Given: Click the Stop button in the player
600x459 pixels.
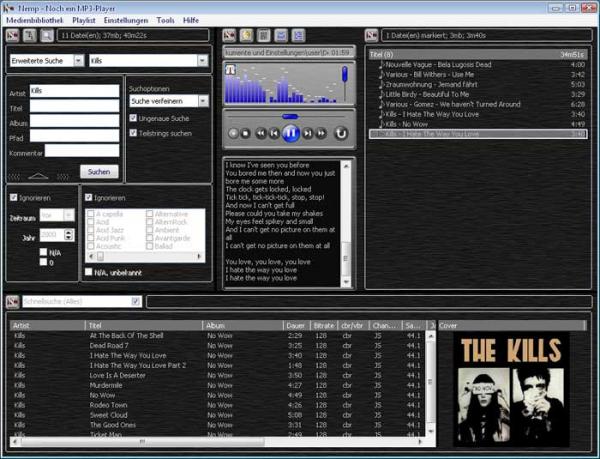Looking at the screenshot, I should (x=246, y=132).
